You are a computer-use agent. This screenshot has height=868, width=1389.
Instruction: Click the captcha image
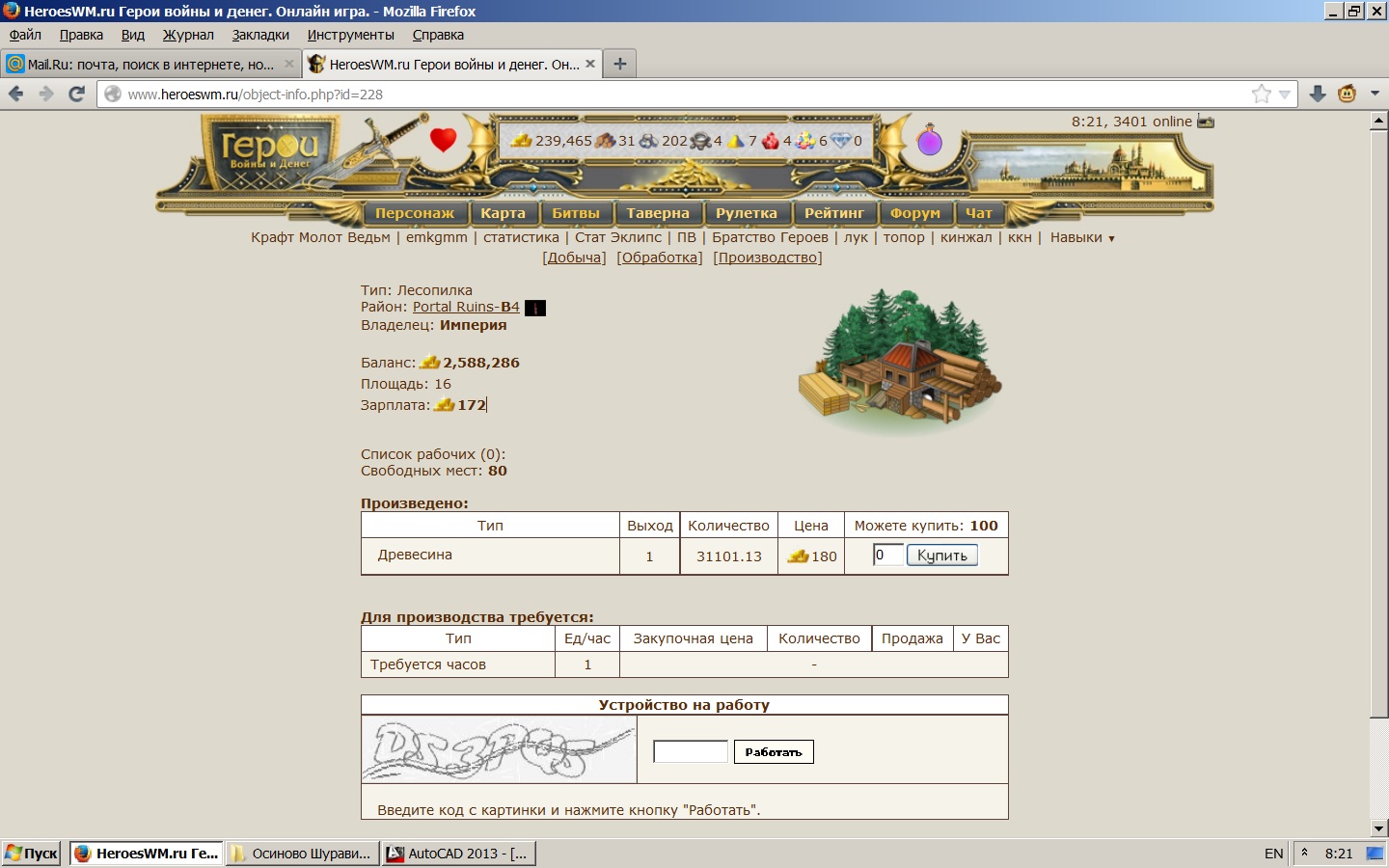[x=499, y=749]
